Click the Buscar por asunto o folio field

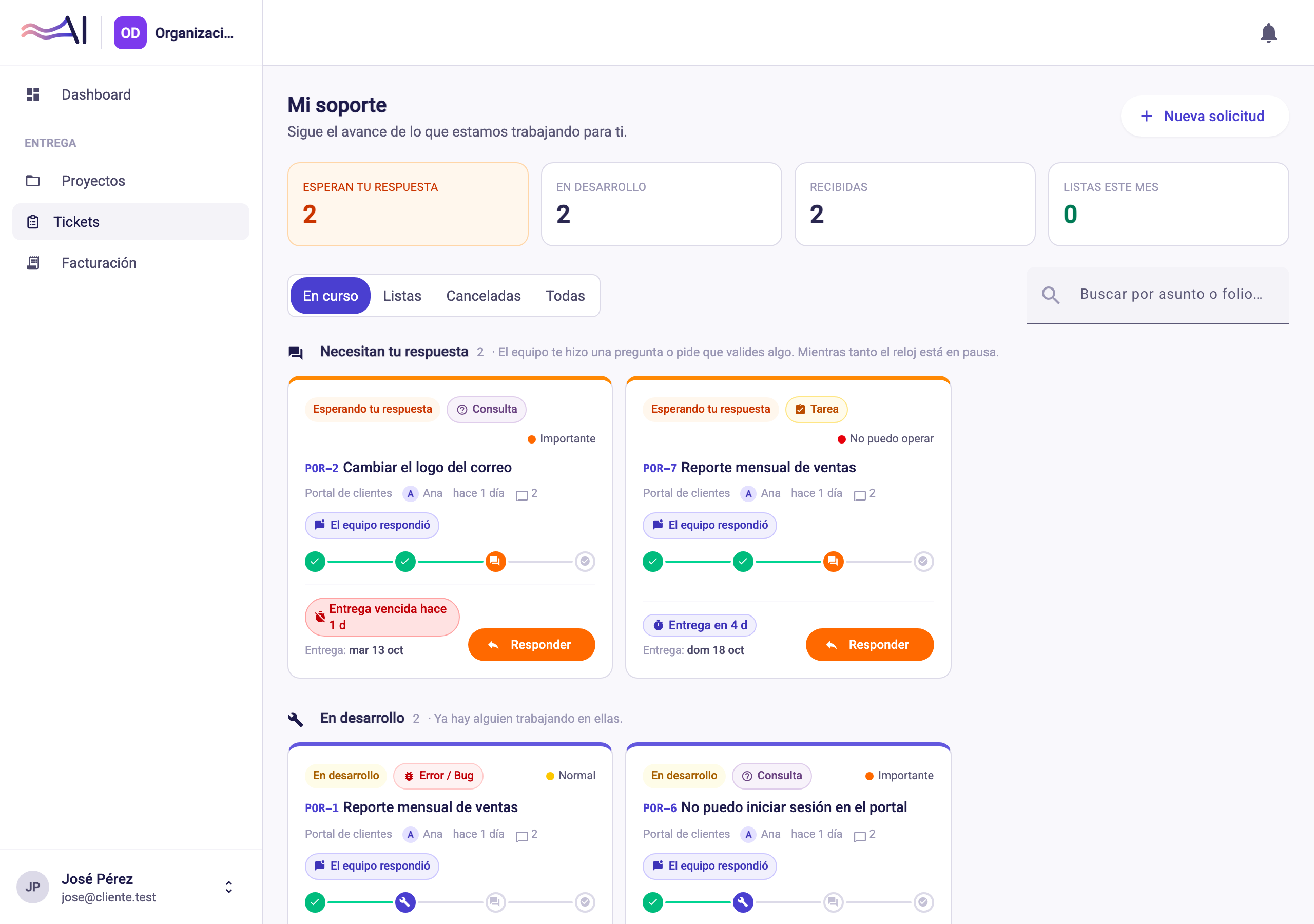coord(1157,295)
